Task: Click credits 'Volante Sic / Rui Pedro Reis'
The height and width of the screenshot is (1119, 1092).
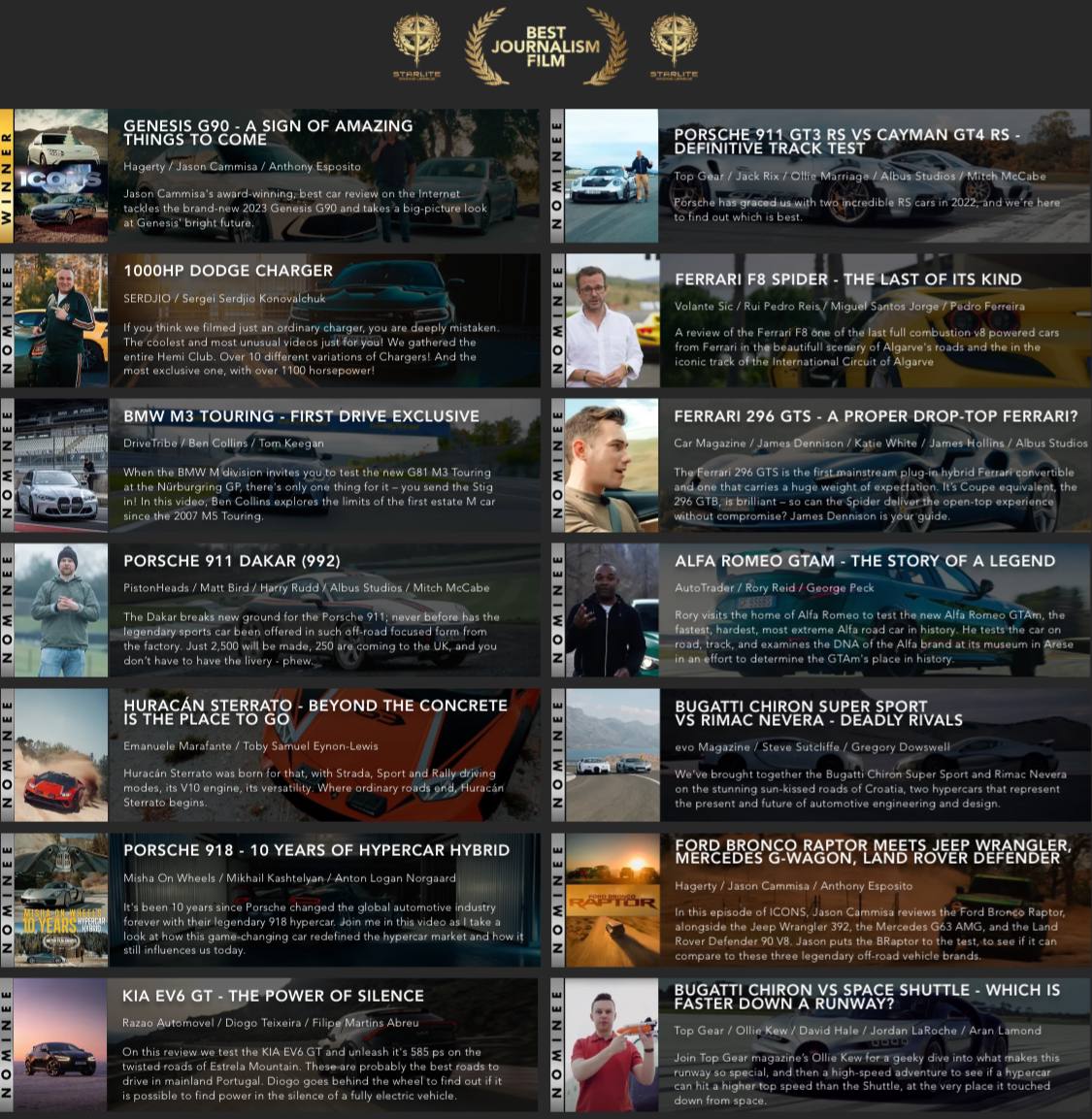Action: click(x=849, y=306)
